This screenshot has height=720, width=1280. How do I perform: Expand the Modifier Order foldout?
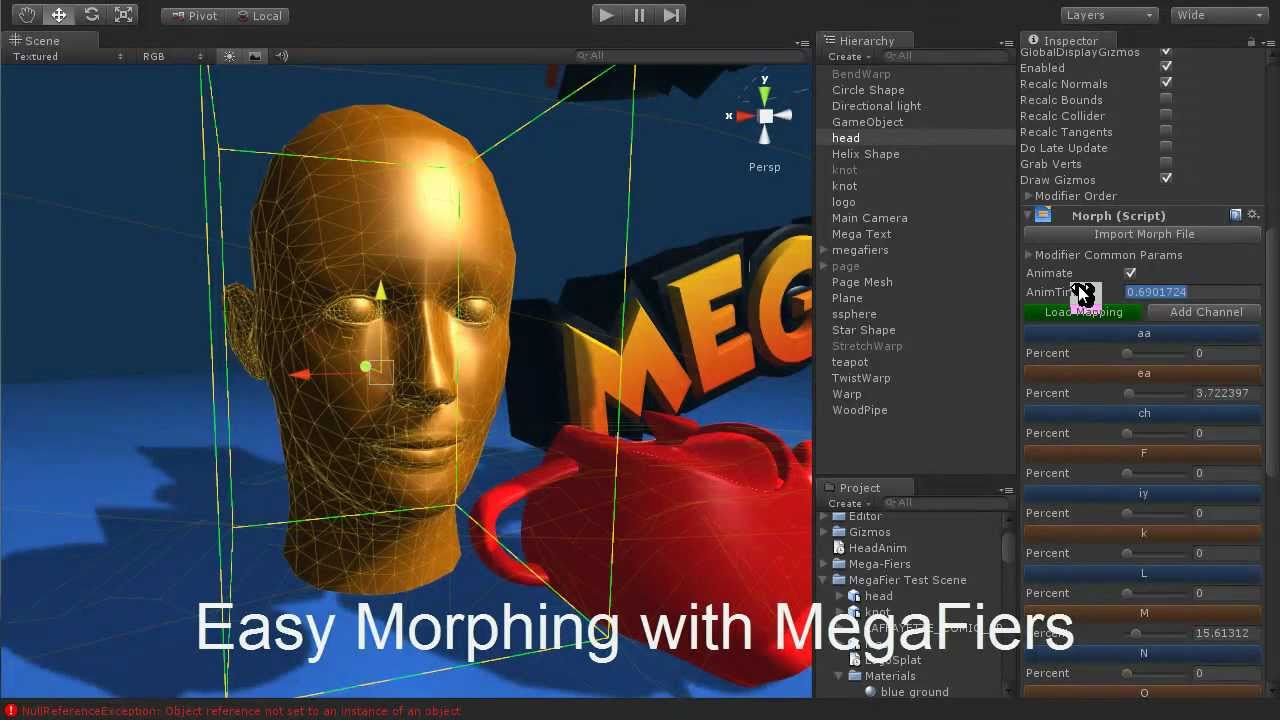[1028, 196]
